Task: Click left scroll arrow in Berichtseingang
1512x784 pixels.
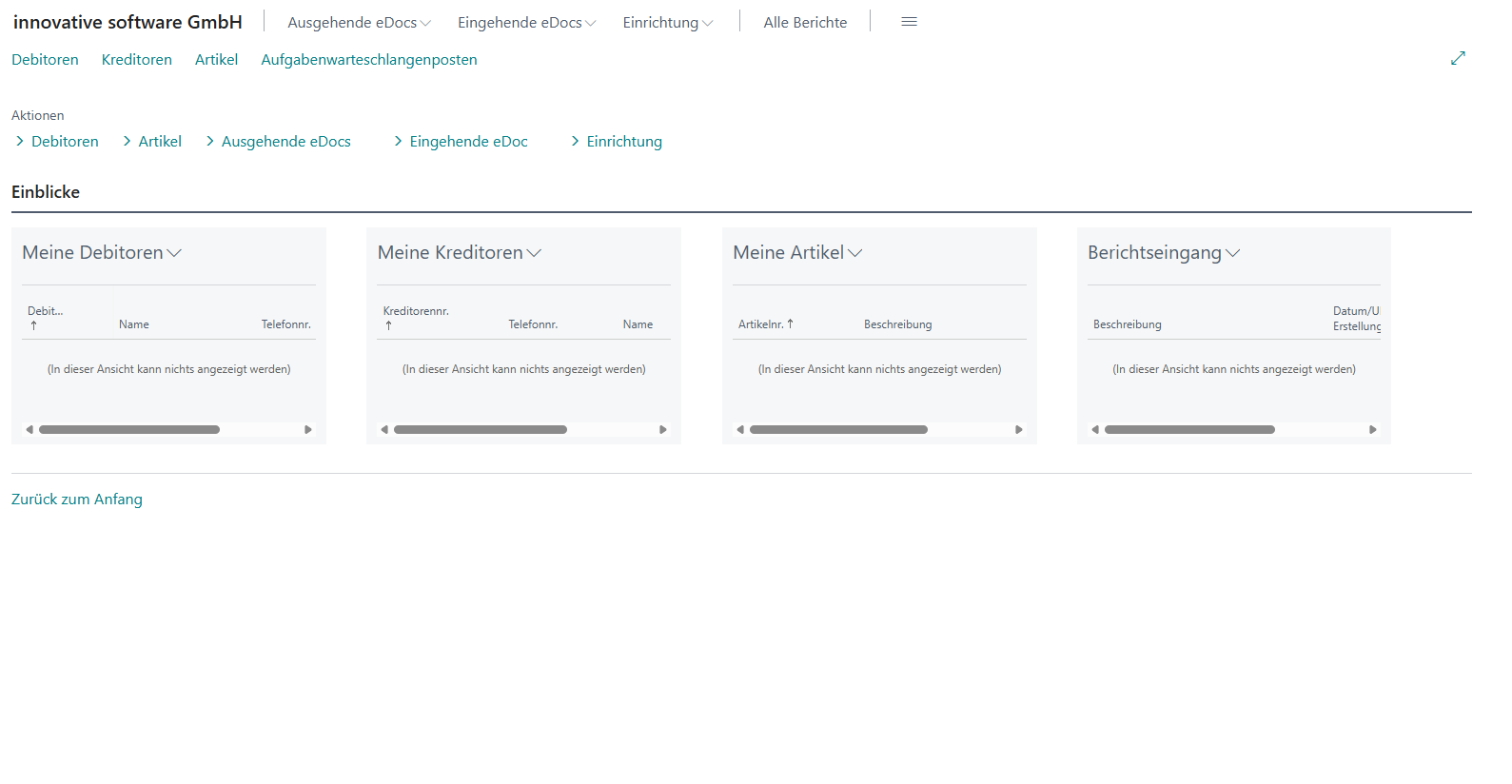Action: pos(1095,430)
